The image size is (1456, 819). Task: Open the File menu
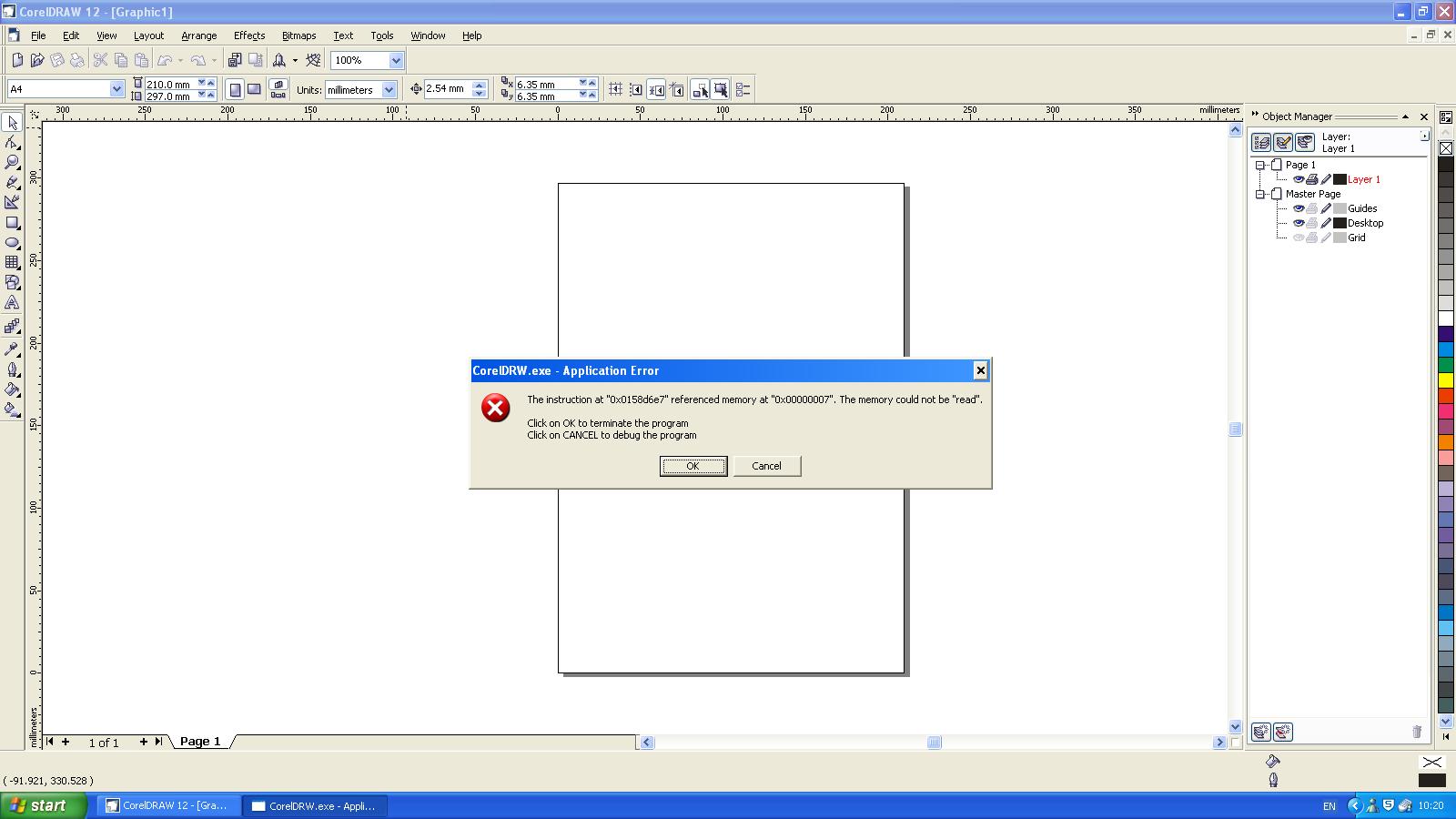click(38, 35)
